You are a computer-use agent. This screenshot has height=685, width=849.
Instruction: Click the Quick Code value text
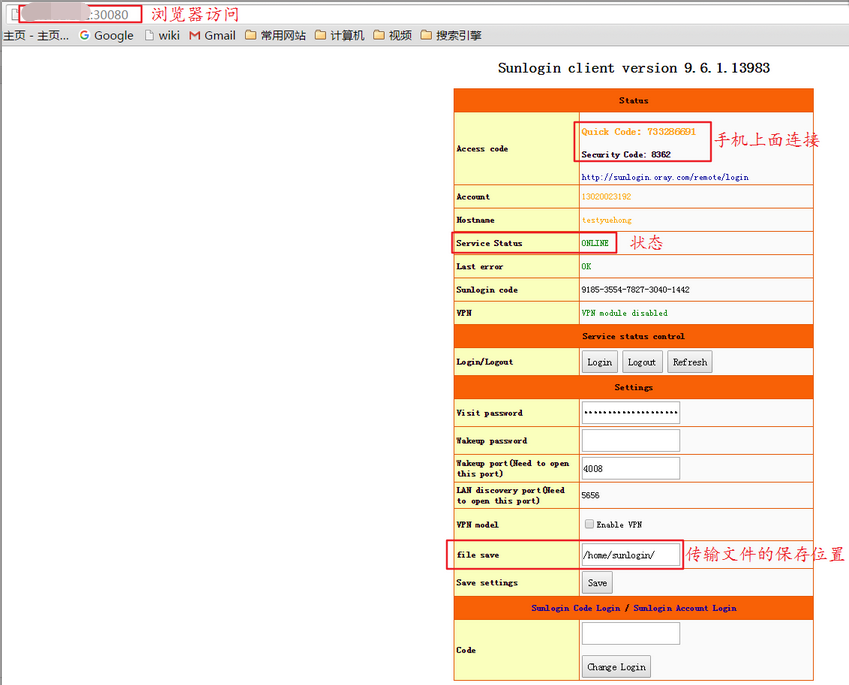coord(639,132)
